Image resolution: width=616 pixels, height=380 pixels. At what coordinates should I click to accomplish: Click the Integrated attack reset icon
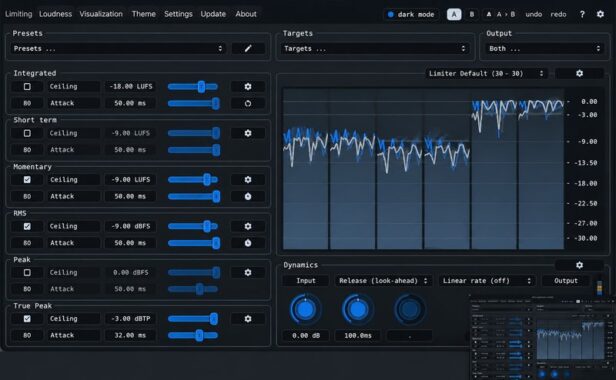(x=248, y=103)
